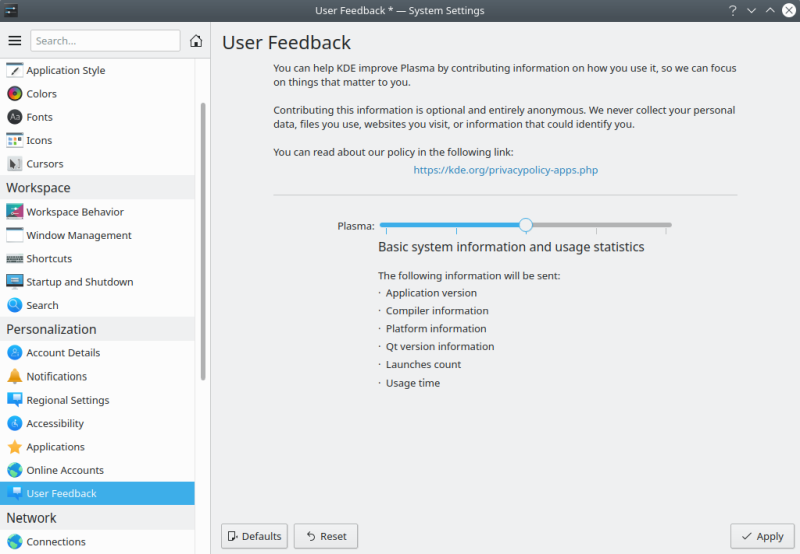This screenshot has height=554, width=800.
Task: Click "Platform information" text
Action: tap(436, 329)
